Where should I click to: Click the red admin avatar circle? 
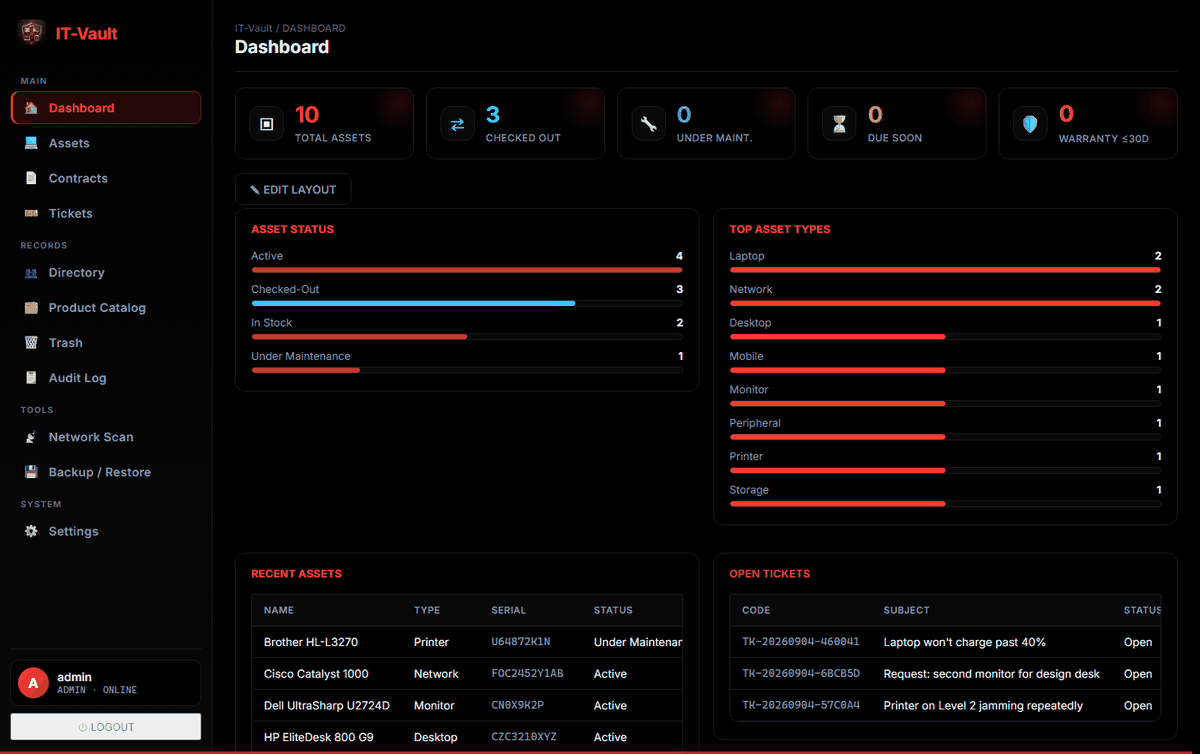[x=33, y=683]
